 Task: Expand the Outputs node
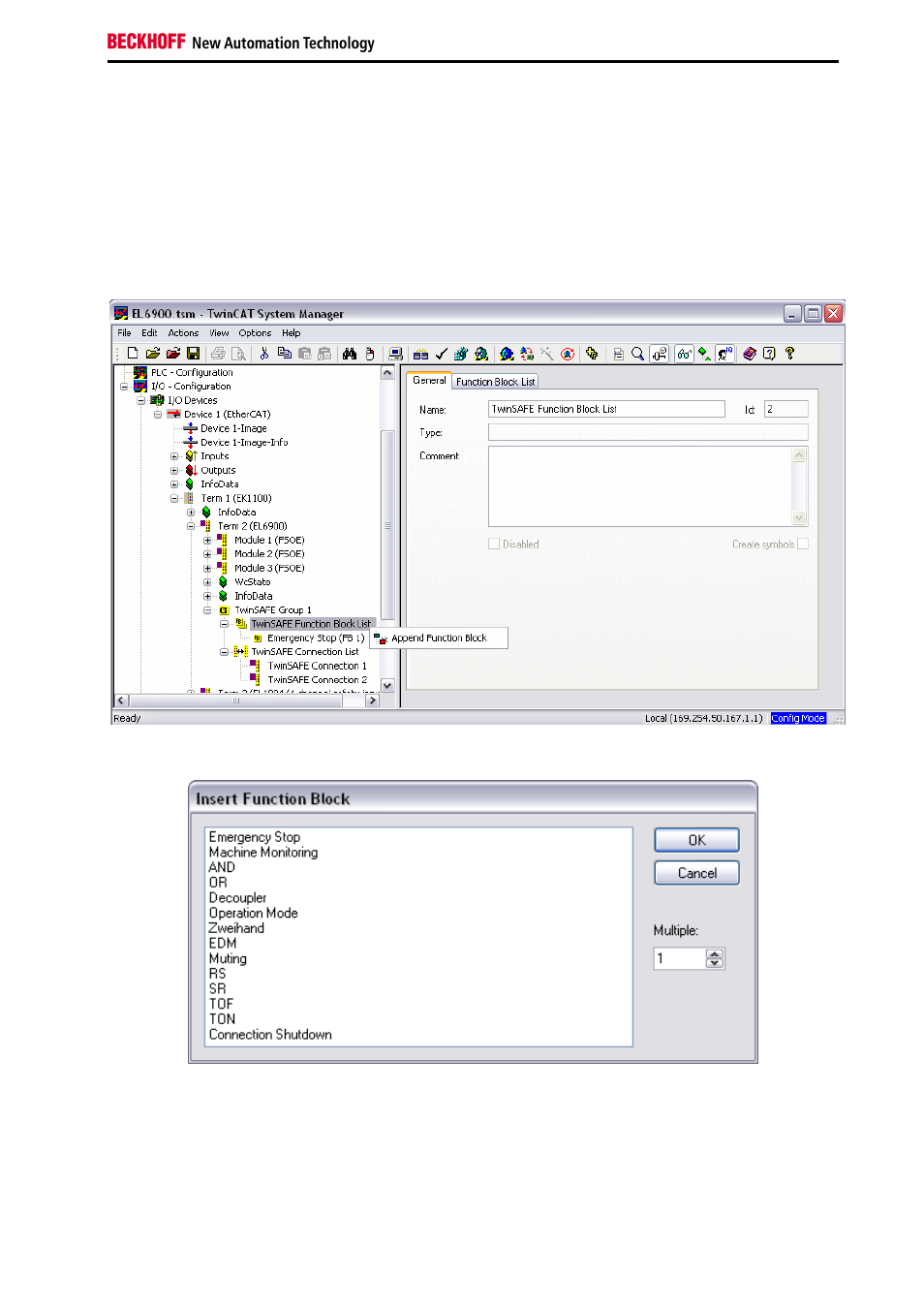point(174,470)
